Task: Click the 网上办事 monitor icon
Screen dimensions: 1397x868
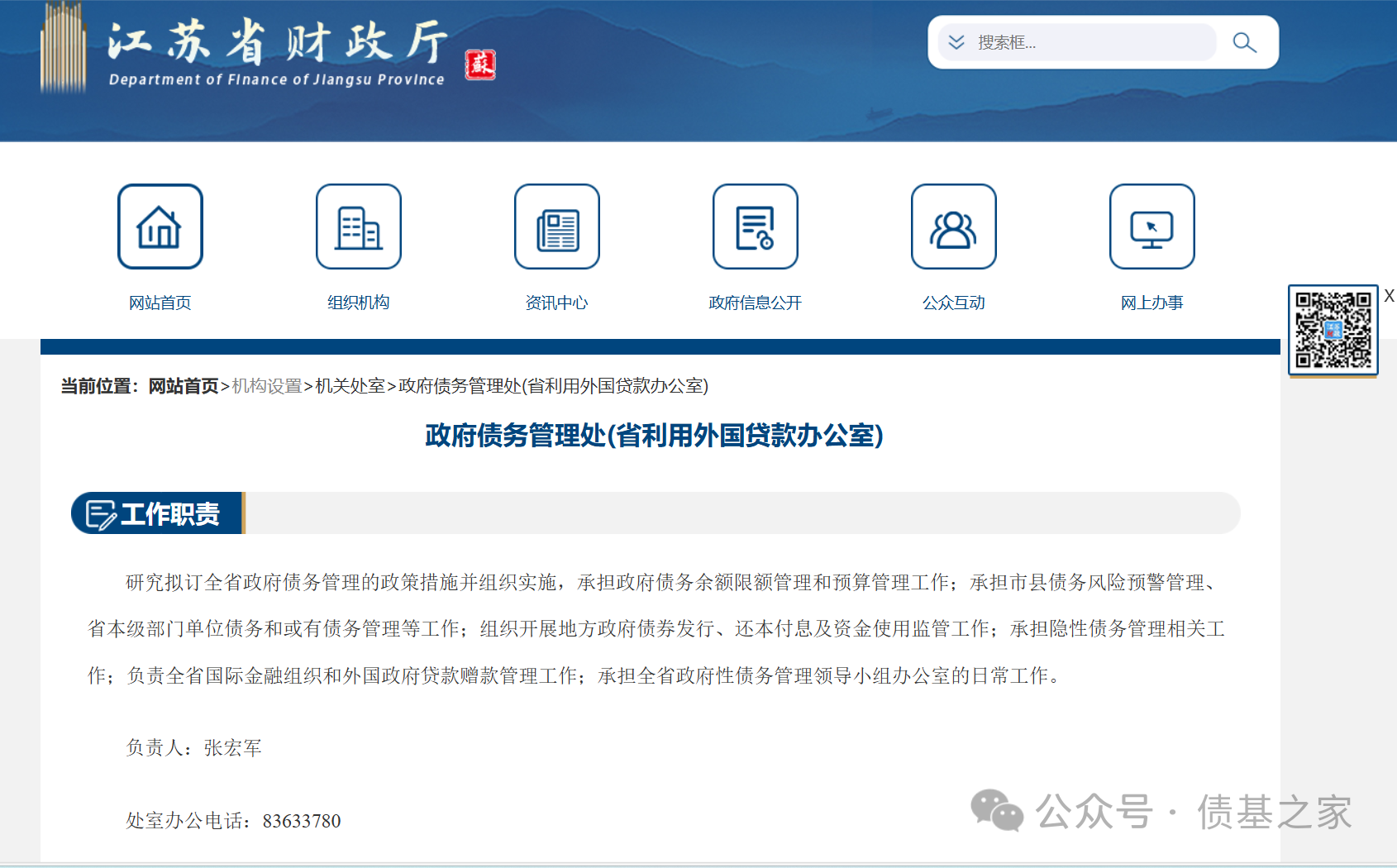Action: point(1151,227)
